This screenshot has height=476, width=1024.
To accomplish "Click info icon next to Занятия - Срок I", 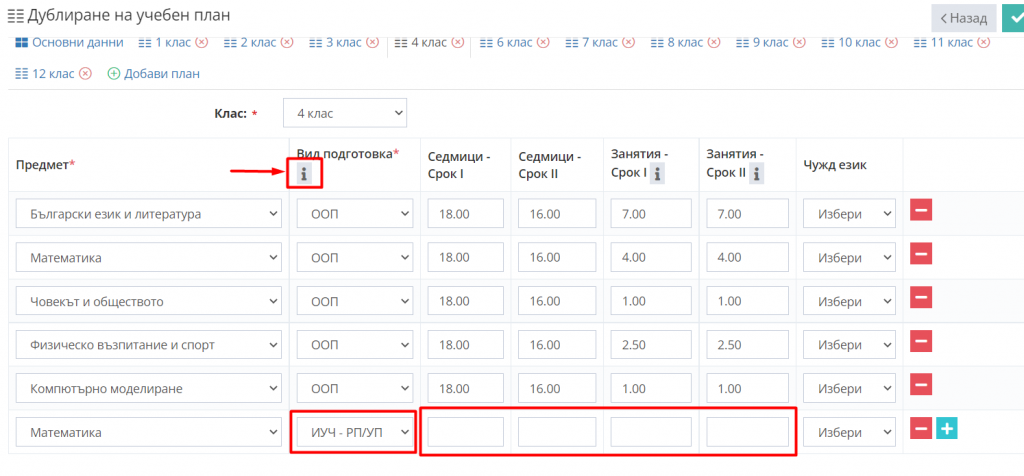I will pyautogui.click(x=658, y=174).
